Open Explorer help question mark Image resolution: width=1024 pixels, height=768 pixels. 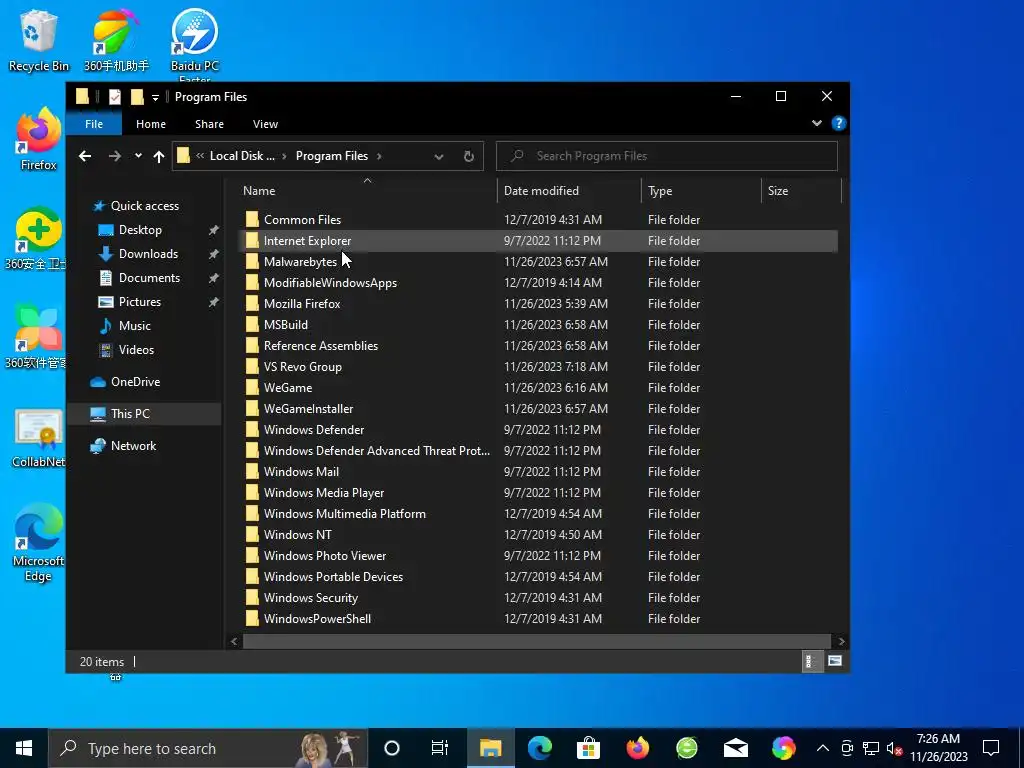pyautogui.click(x=839, y=123)
